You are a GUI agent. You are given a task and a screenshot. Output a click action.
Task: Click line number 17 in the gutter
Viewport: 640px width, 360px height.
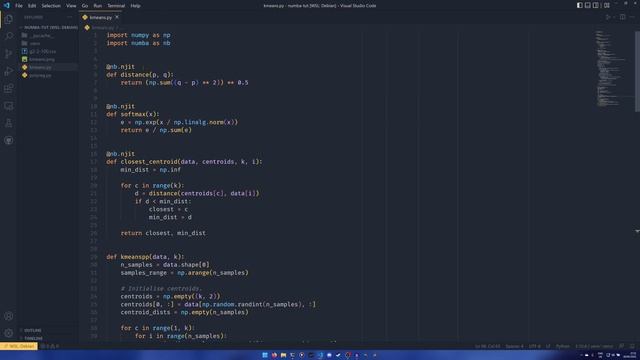click(94, 162)
